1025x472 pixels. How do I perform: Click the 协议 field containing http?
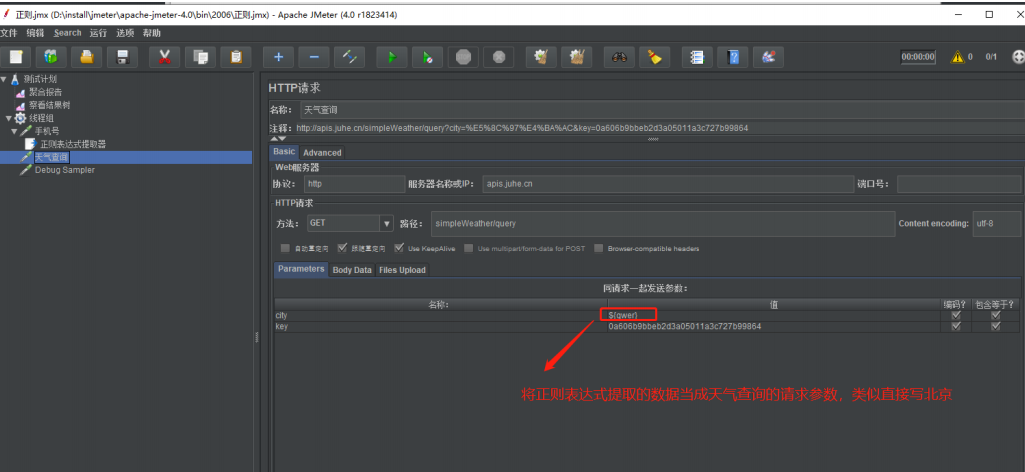355,184
